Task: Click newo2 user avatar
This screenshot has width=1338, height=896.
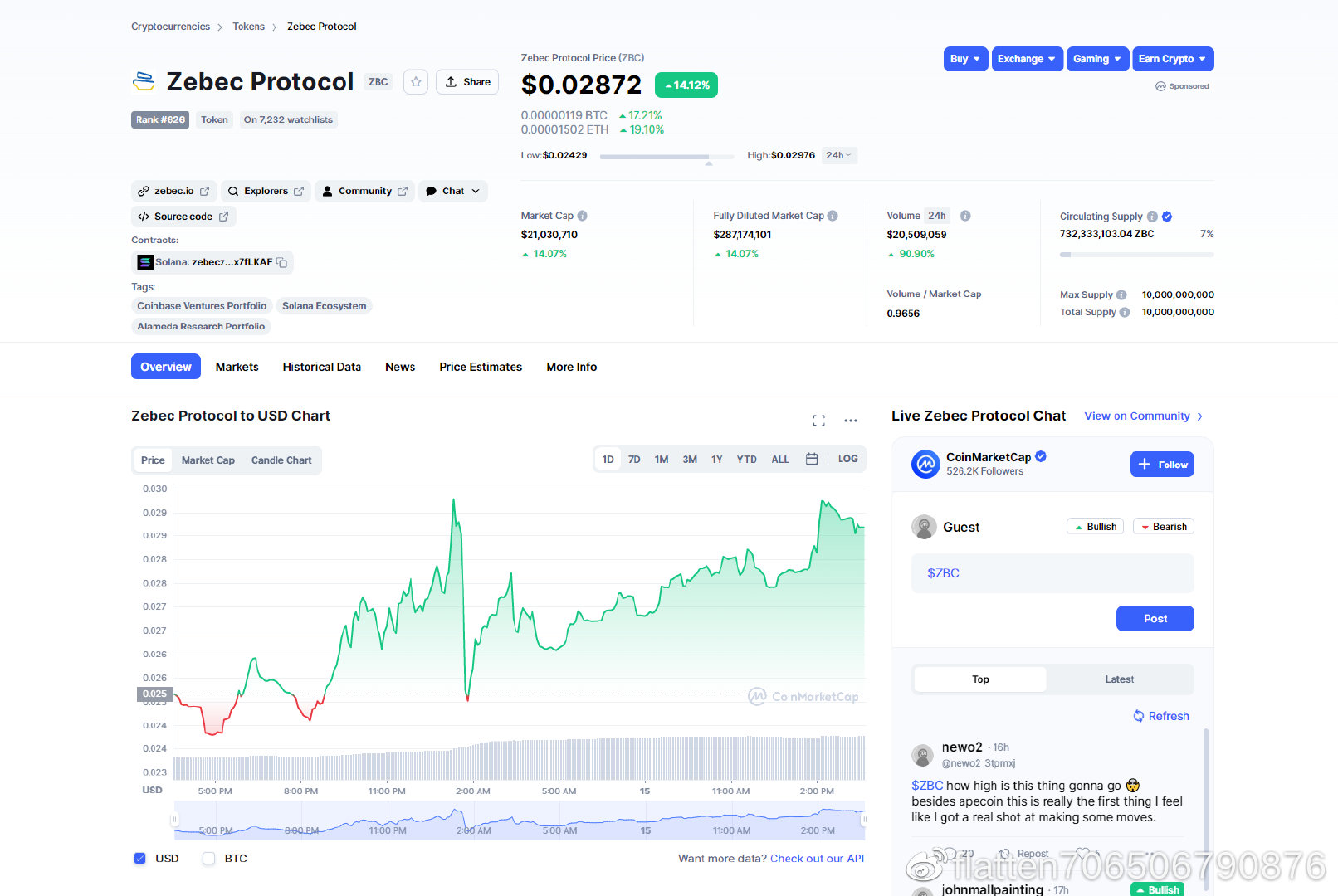Action: coord(922,755)
